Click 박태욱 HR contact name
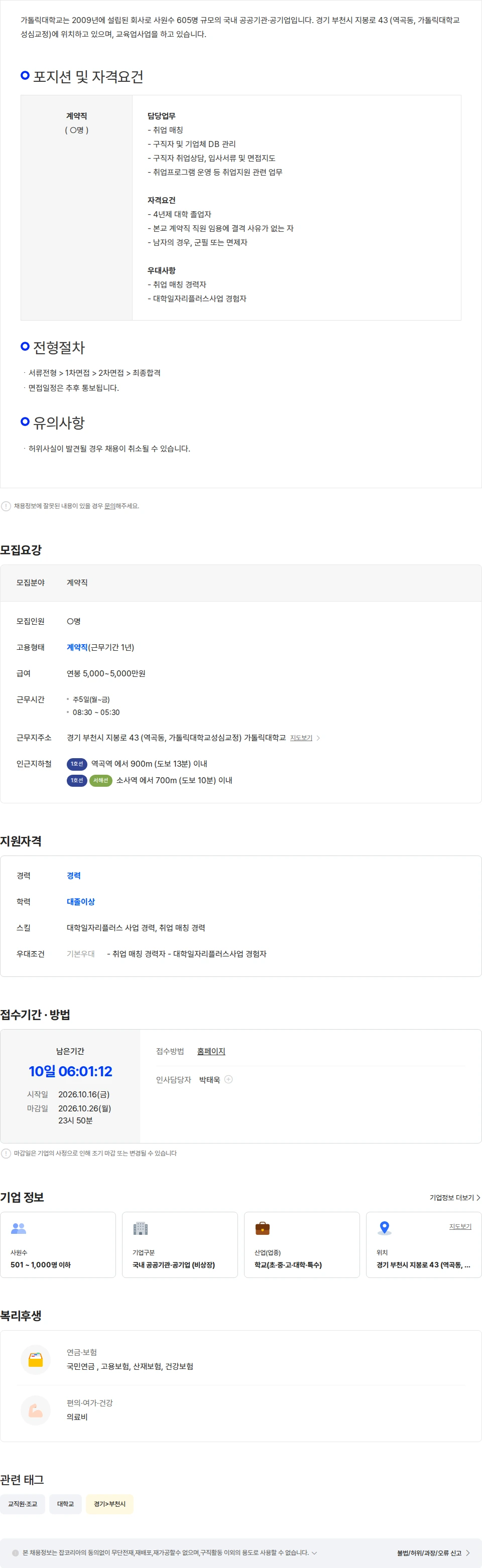 [x=209, y=1079]
